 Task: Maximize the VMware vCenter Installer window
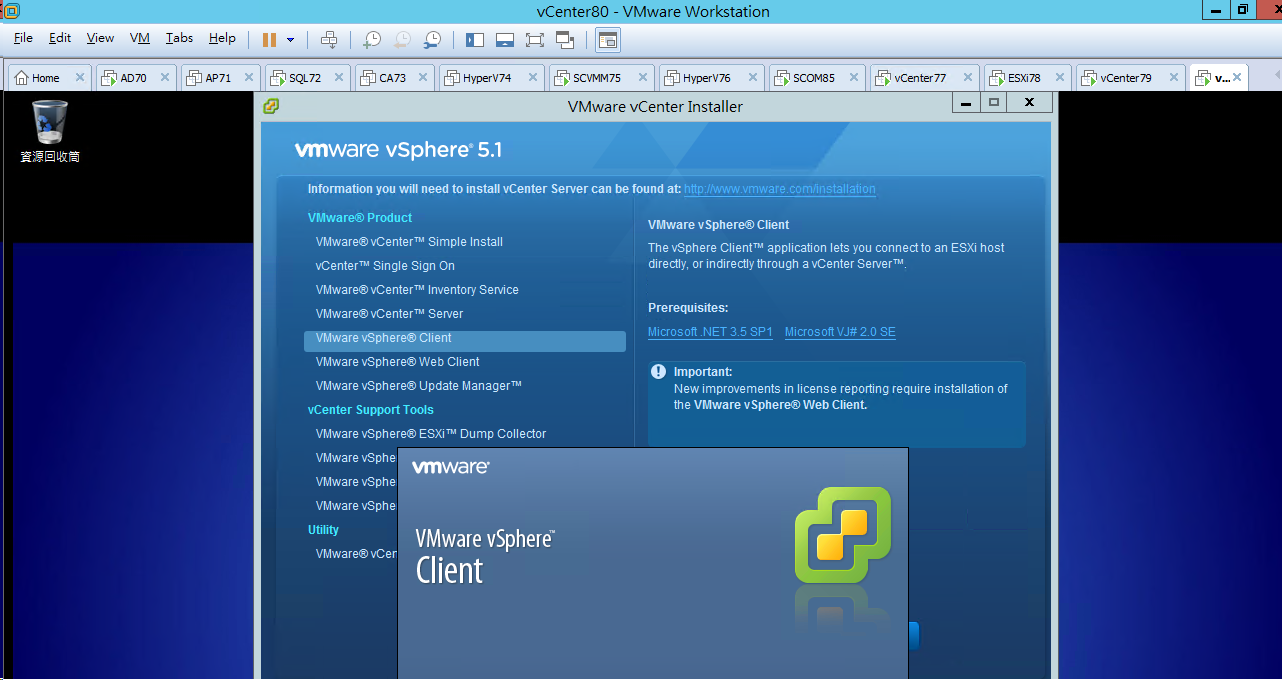pos(993,102)
